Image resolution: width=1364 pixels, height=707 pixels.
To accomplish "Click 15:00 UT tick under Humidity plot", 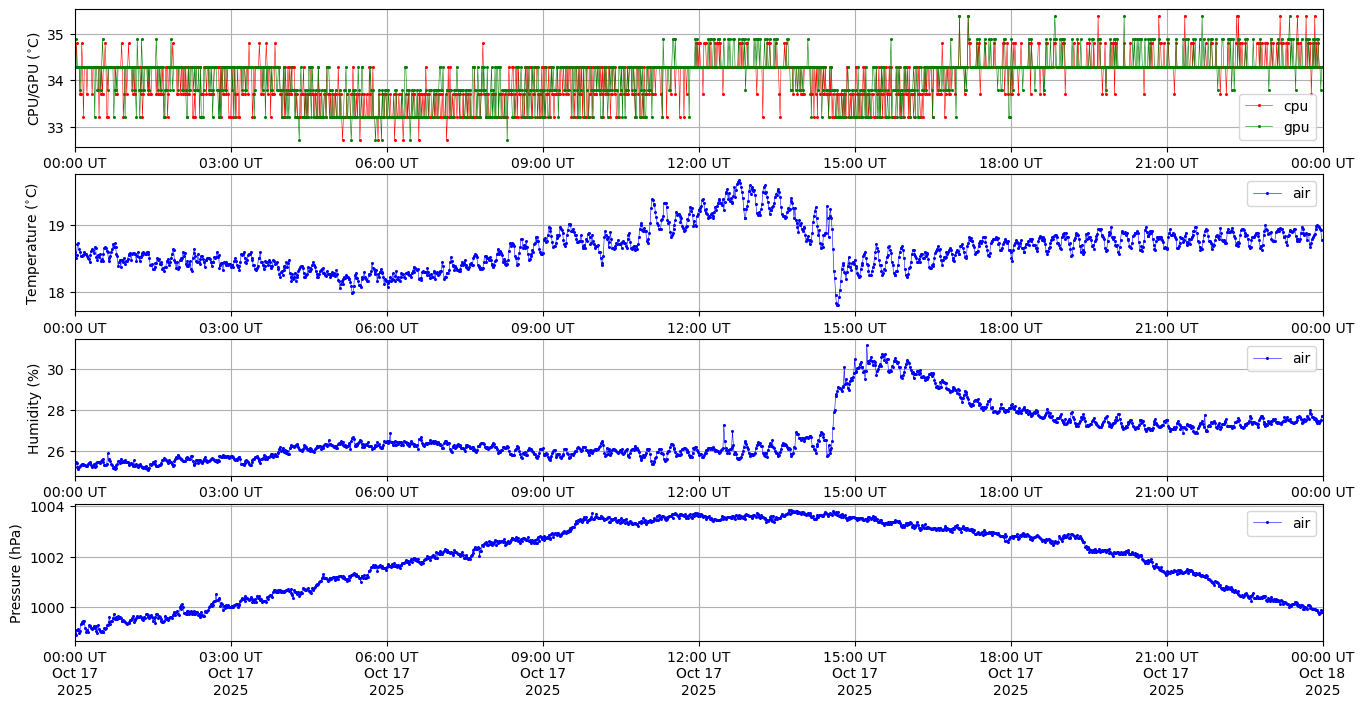I will pyautogui.click(x=854, y=491).
